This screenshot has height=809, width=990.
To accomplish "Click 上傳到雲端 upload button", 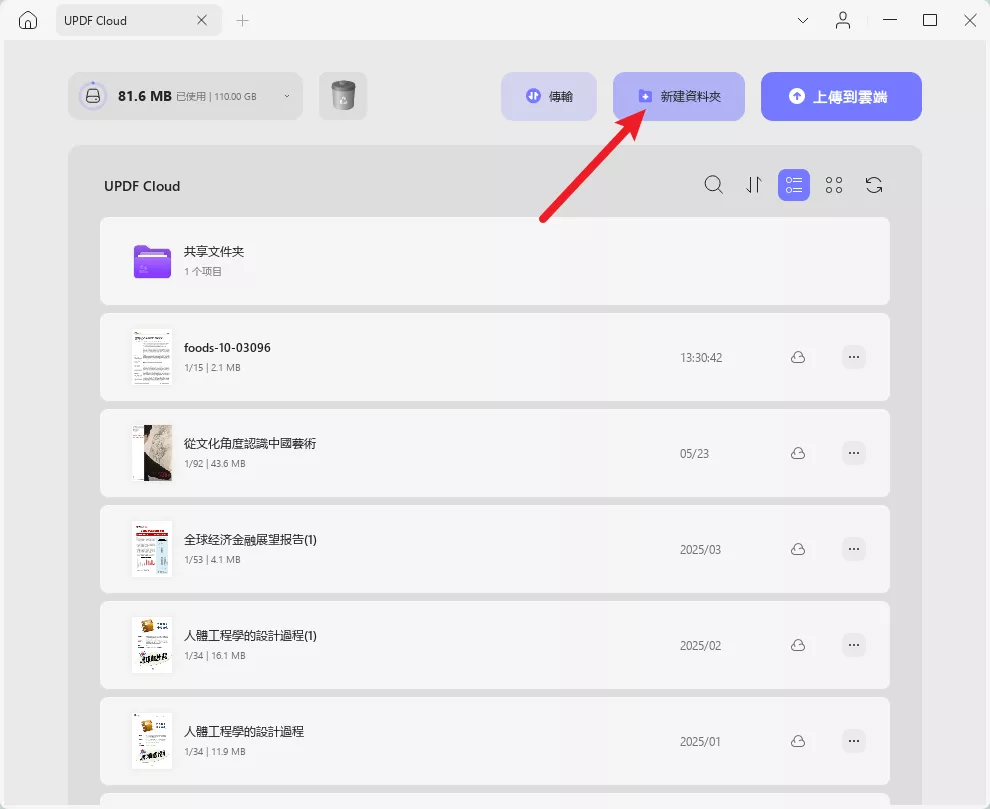I will (841, 96).
